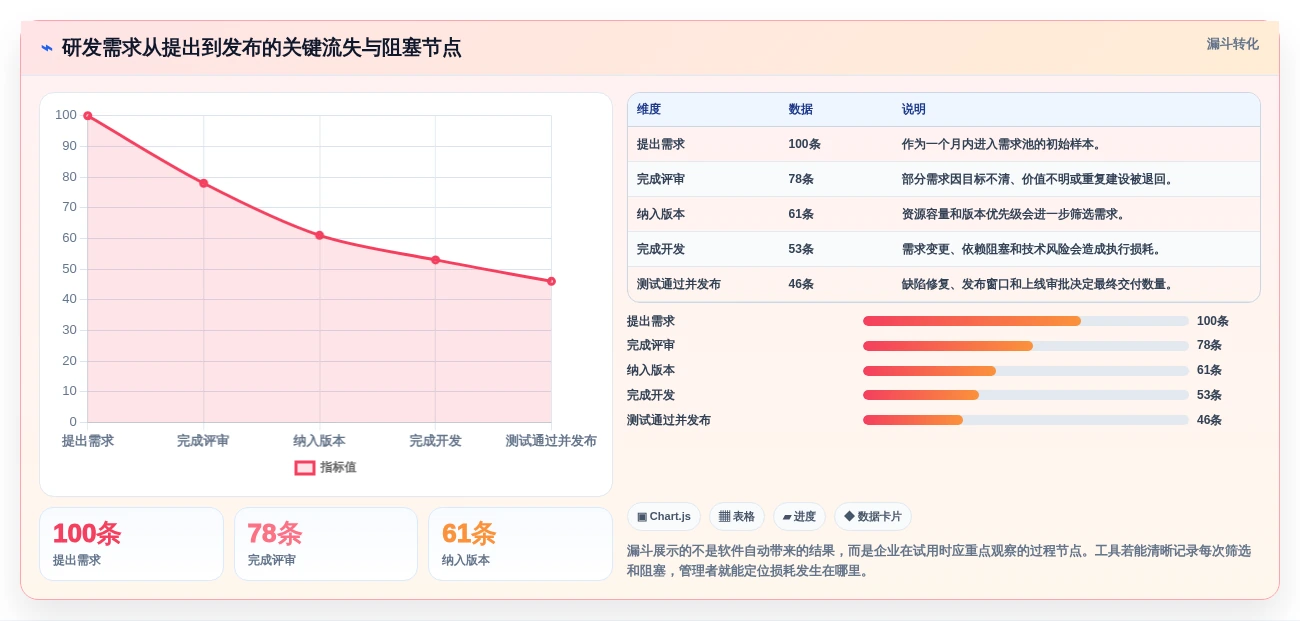Click the 进度 tag chip
The height and width of the screenshot is (621, 1300).
pos(799,516)
